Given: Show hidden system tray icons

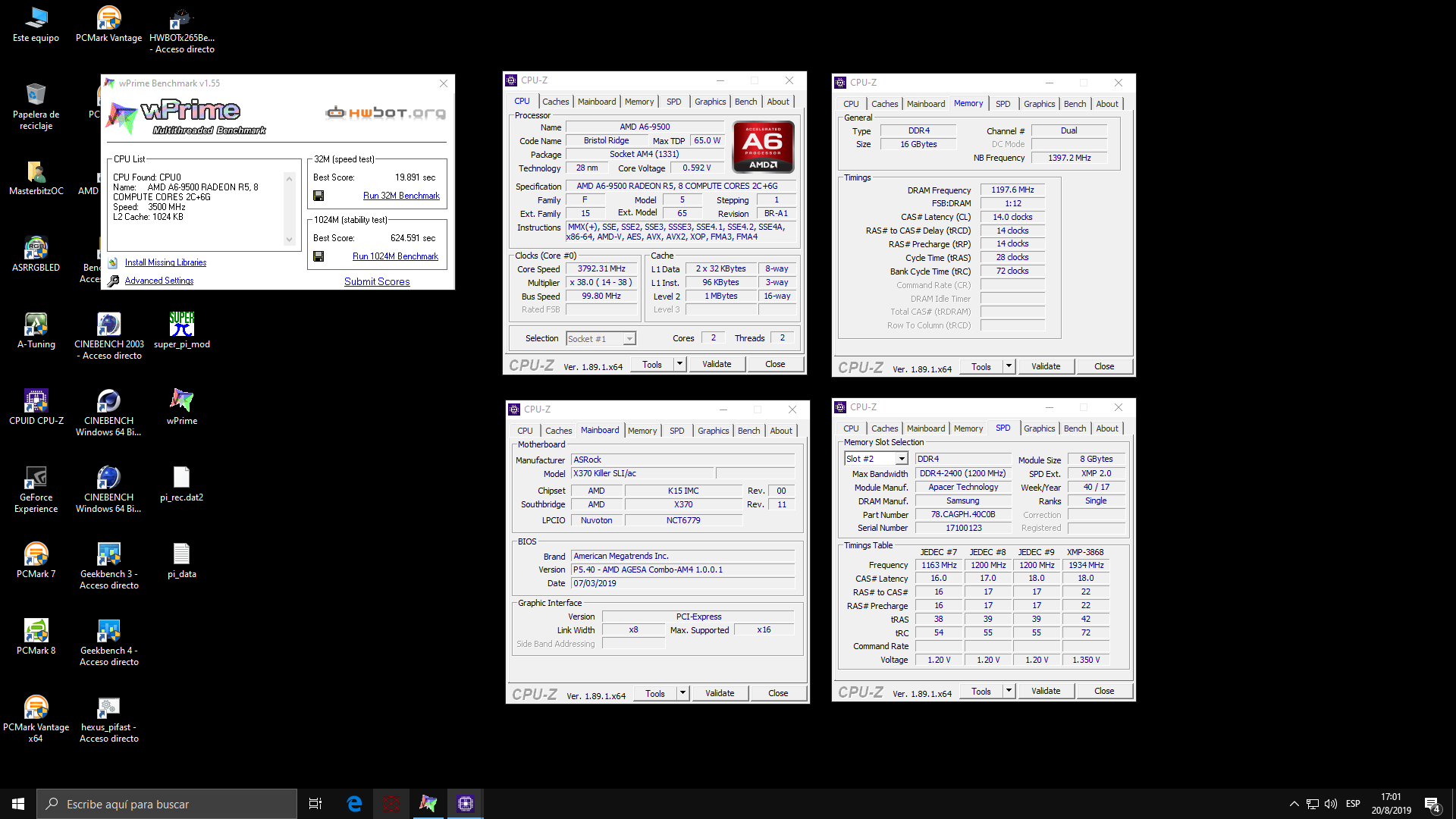Looking at the screenshot, I should tap(1294, 804).
